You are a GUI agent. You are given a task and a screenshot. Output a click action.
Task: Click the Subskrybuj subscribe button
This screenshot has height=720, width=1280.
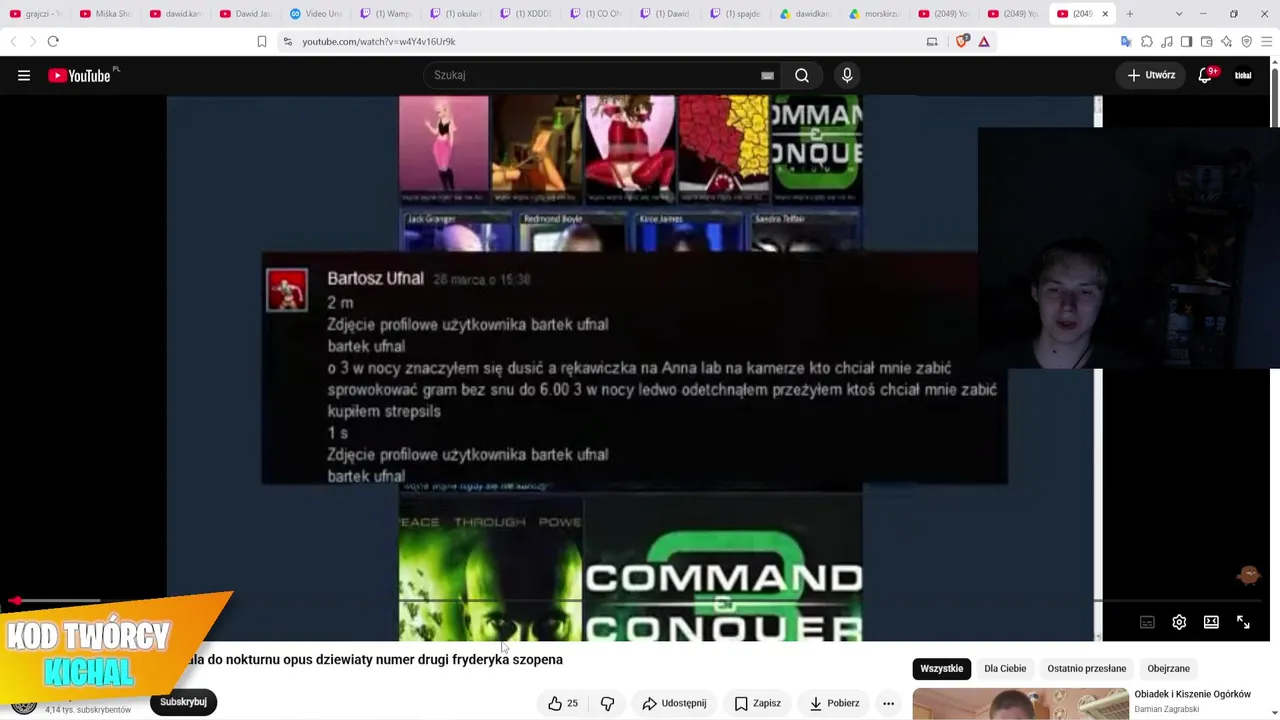click(x=183, y=702)
